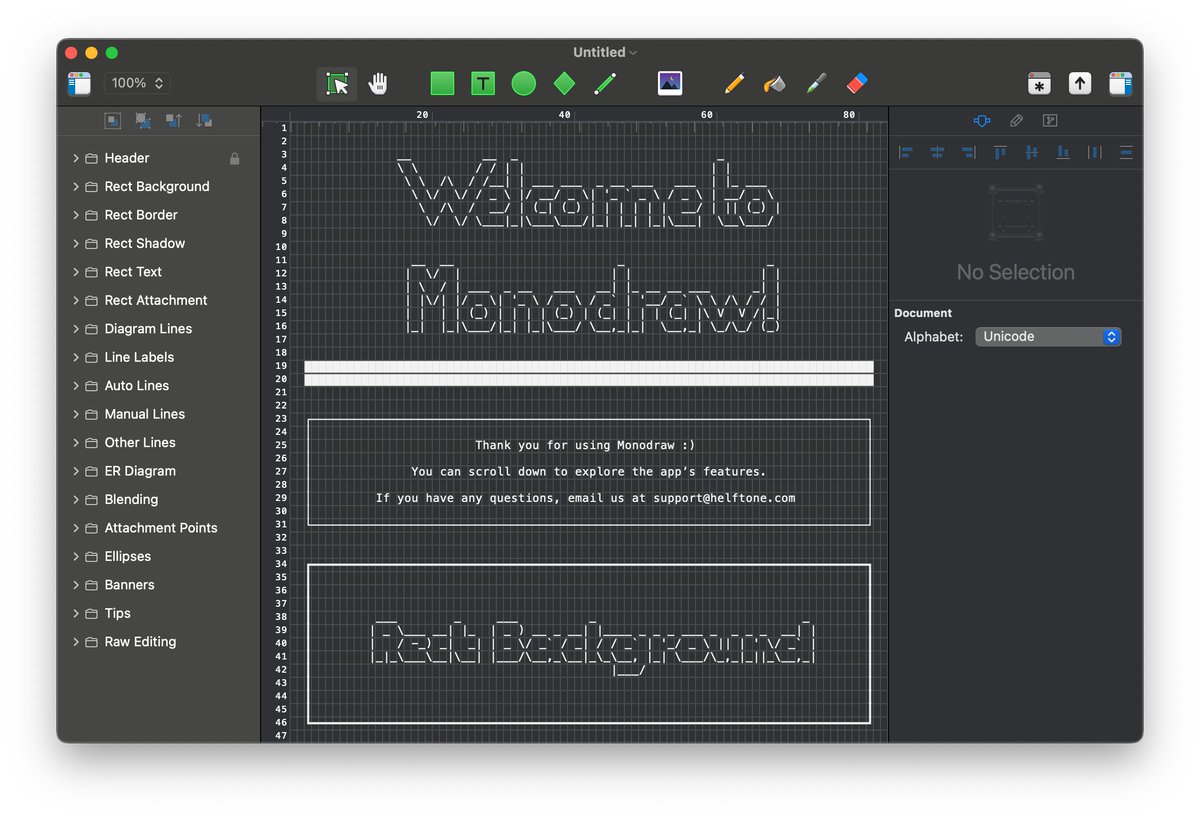Activate the Eraser tool

pyautogui.click(x=856, y=83)
